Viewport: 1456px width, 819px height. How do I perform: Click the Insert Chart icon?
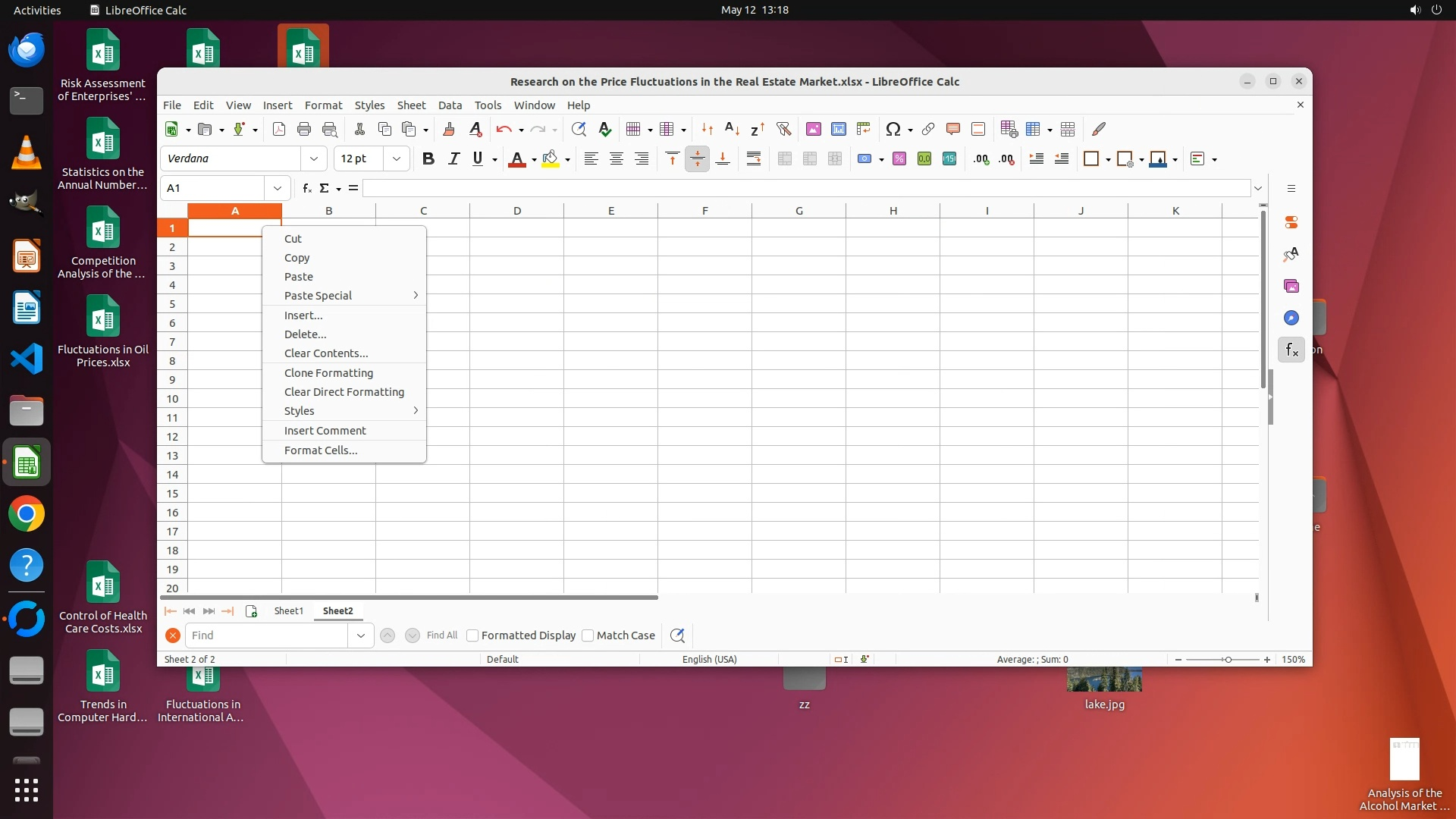coord(839,129)
